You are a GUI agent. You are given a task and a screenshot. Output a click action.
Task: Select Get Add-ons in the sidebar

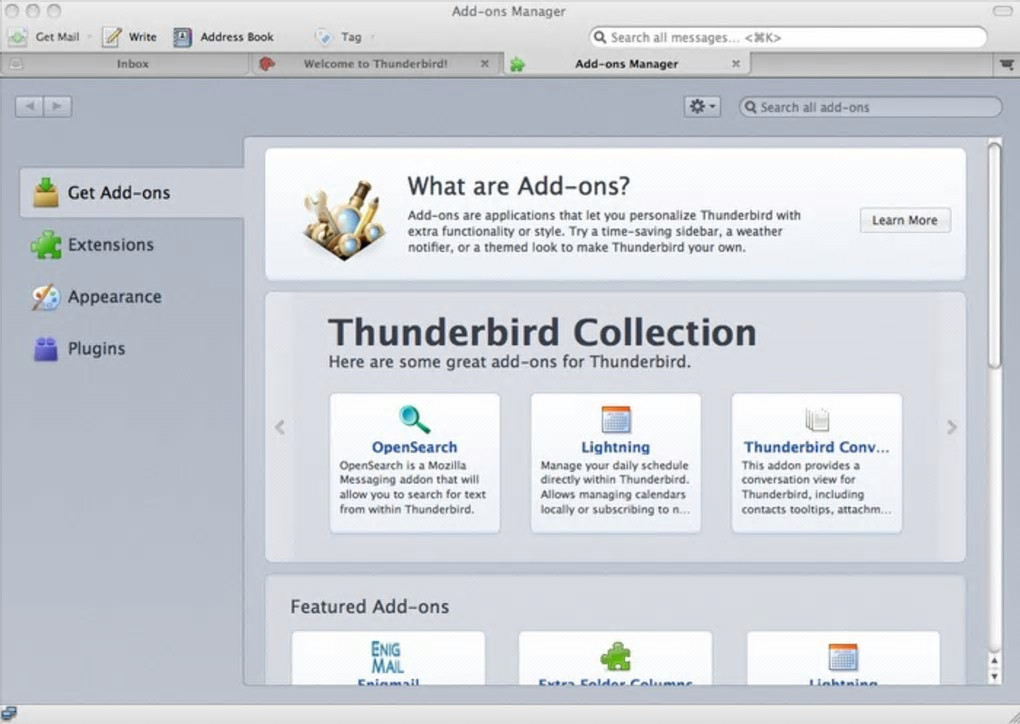click(132, 193)
